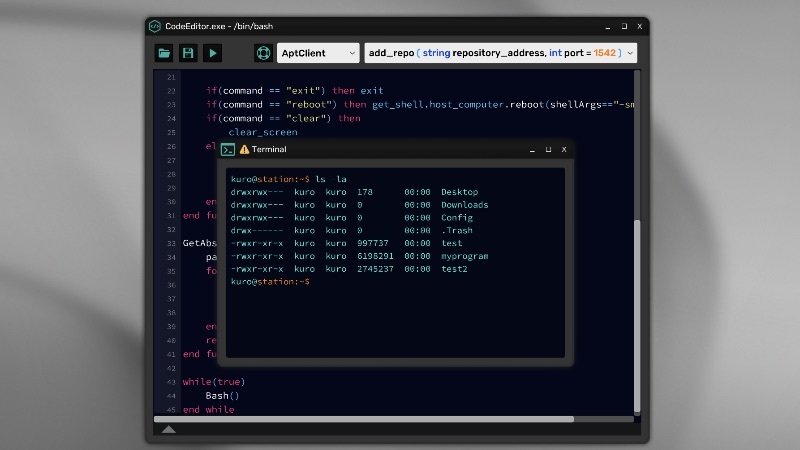Click the editor vertical scrollbar thumb
The image size is (800, 450).
pyautogui.click(x=637, y=316)
